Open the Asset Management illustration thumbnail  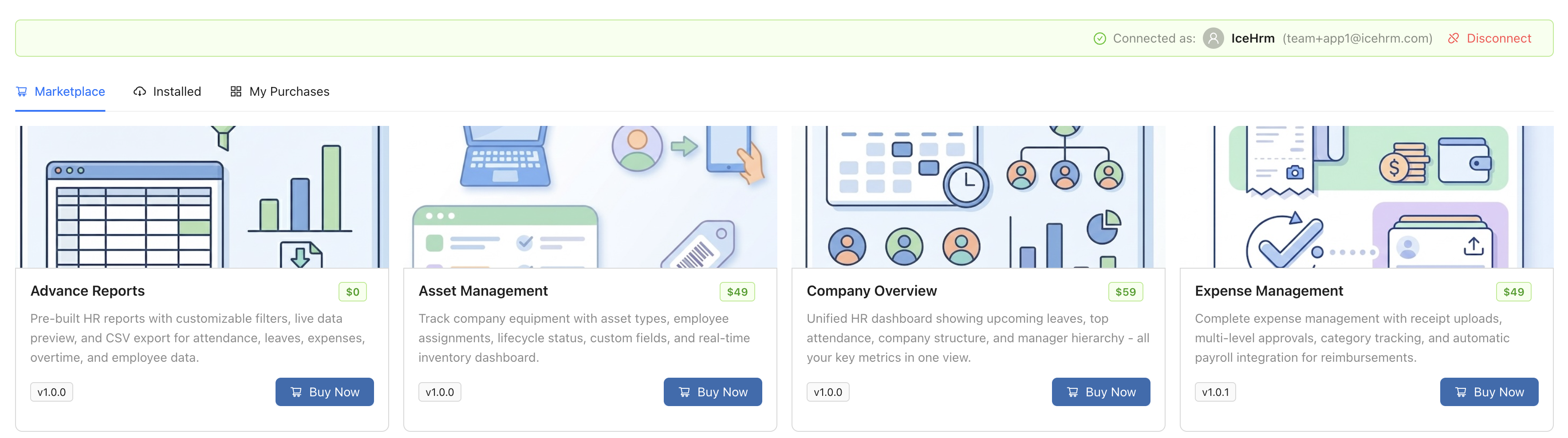590,196
